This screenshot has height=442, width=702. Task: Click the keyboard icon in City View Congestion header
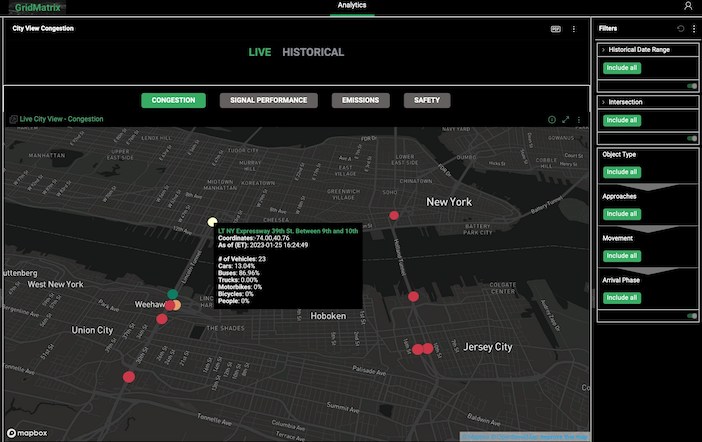coord(556,29)
